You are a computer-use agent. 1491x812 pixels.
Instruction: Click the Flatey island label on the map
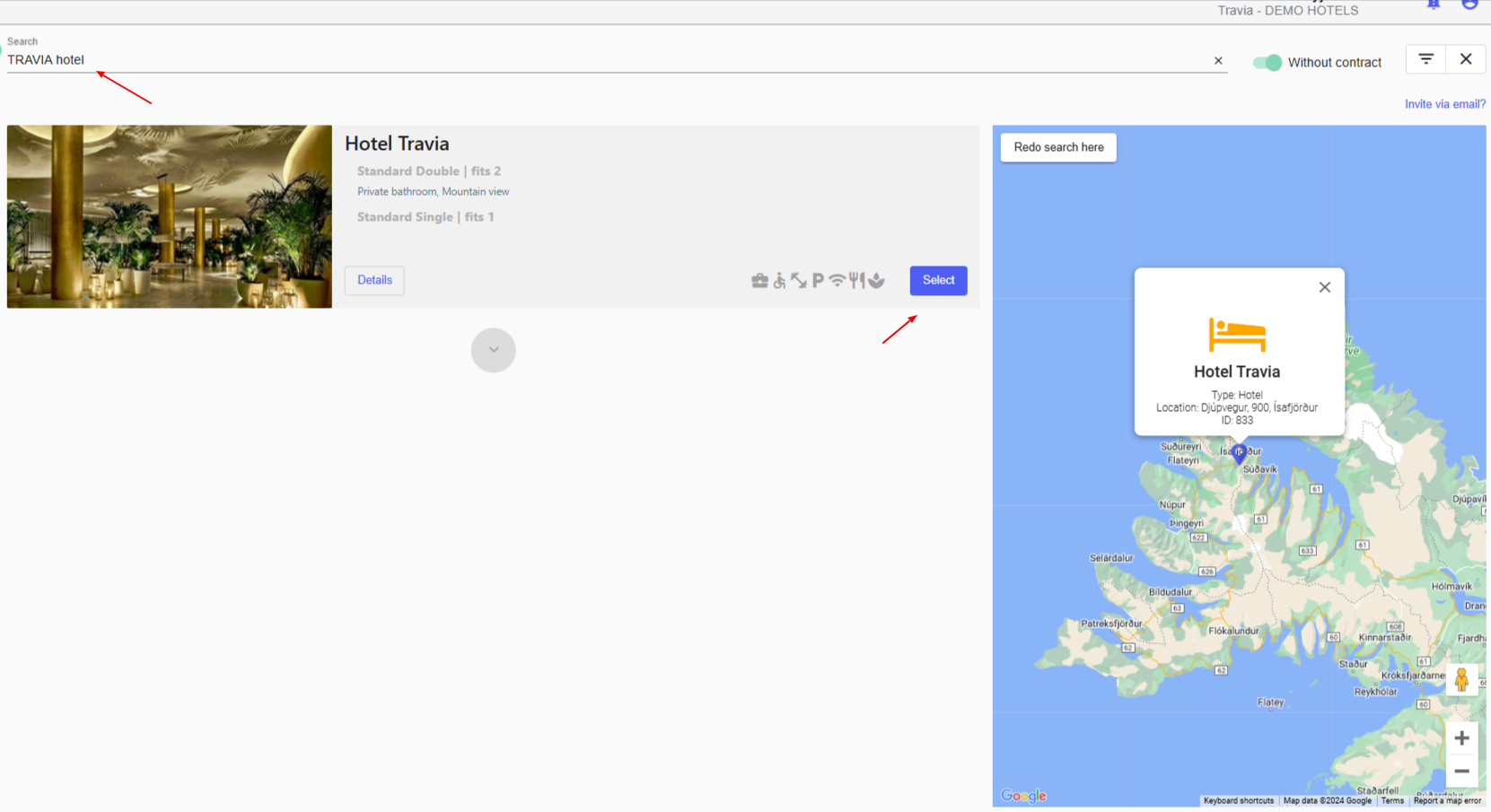coord(1270,703)
